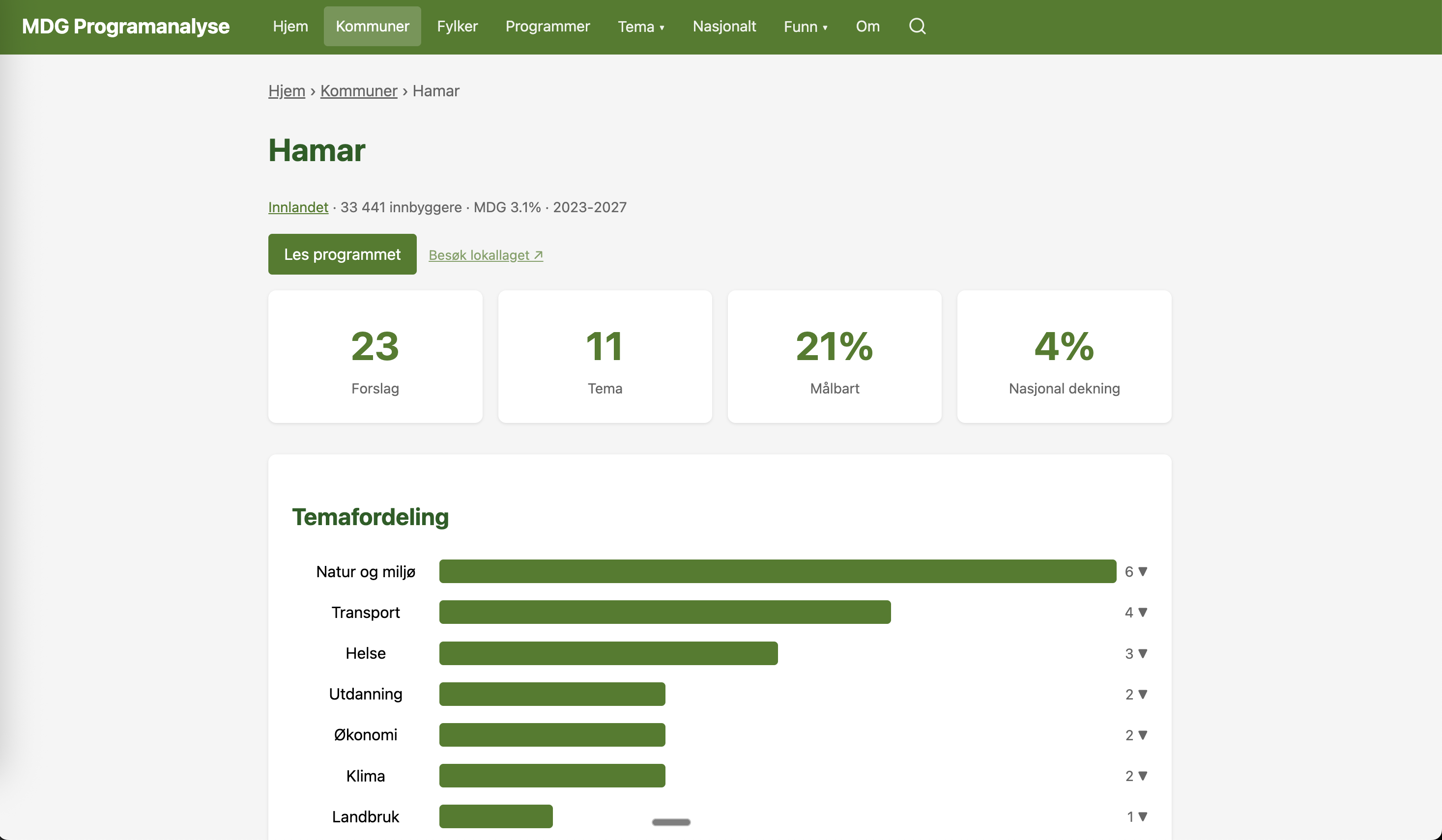This screenshot has height=840, width=1442.
Task: Select Fylker in the navigation bar
Action: tap(457, 27)
